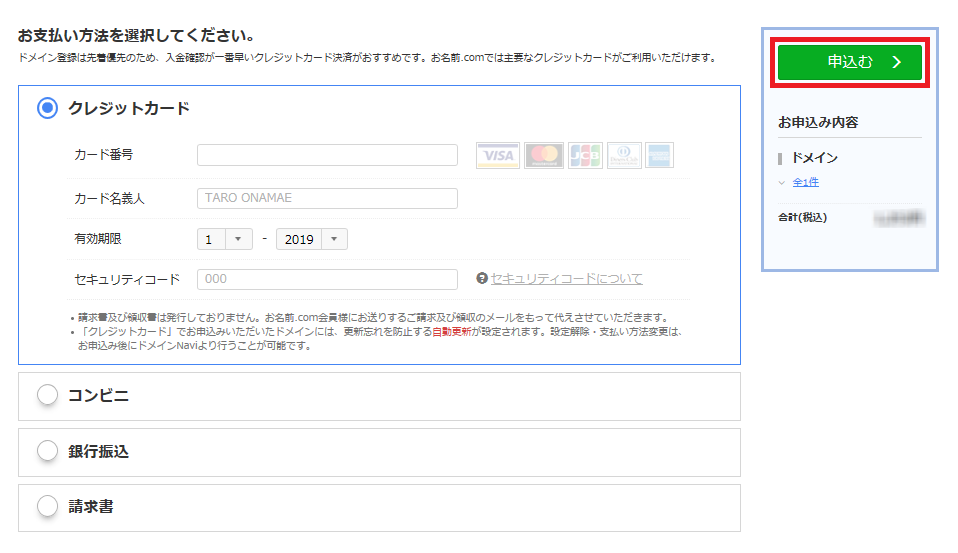This screenshot has width=958, height=553.
Task: Open the expiration month dropdown
Action: (225, 239)
